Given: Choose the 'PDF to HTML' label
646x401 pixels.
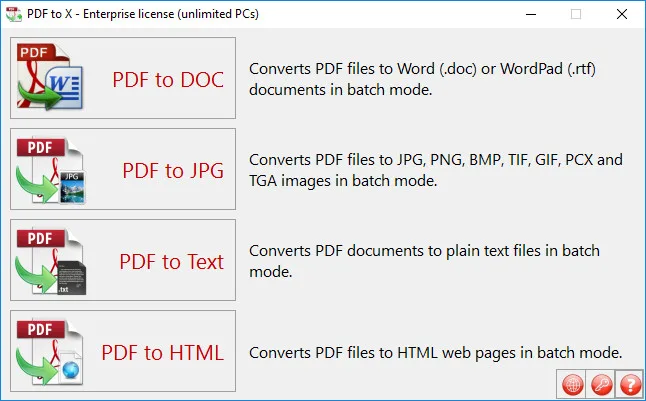Looking at the screenshot, I should click(x=163, y=353).
